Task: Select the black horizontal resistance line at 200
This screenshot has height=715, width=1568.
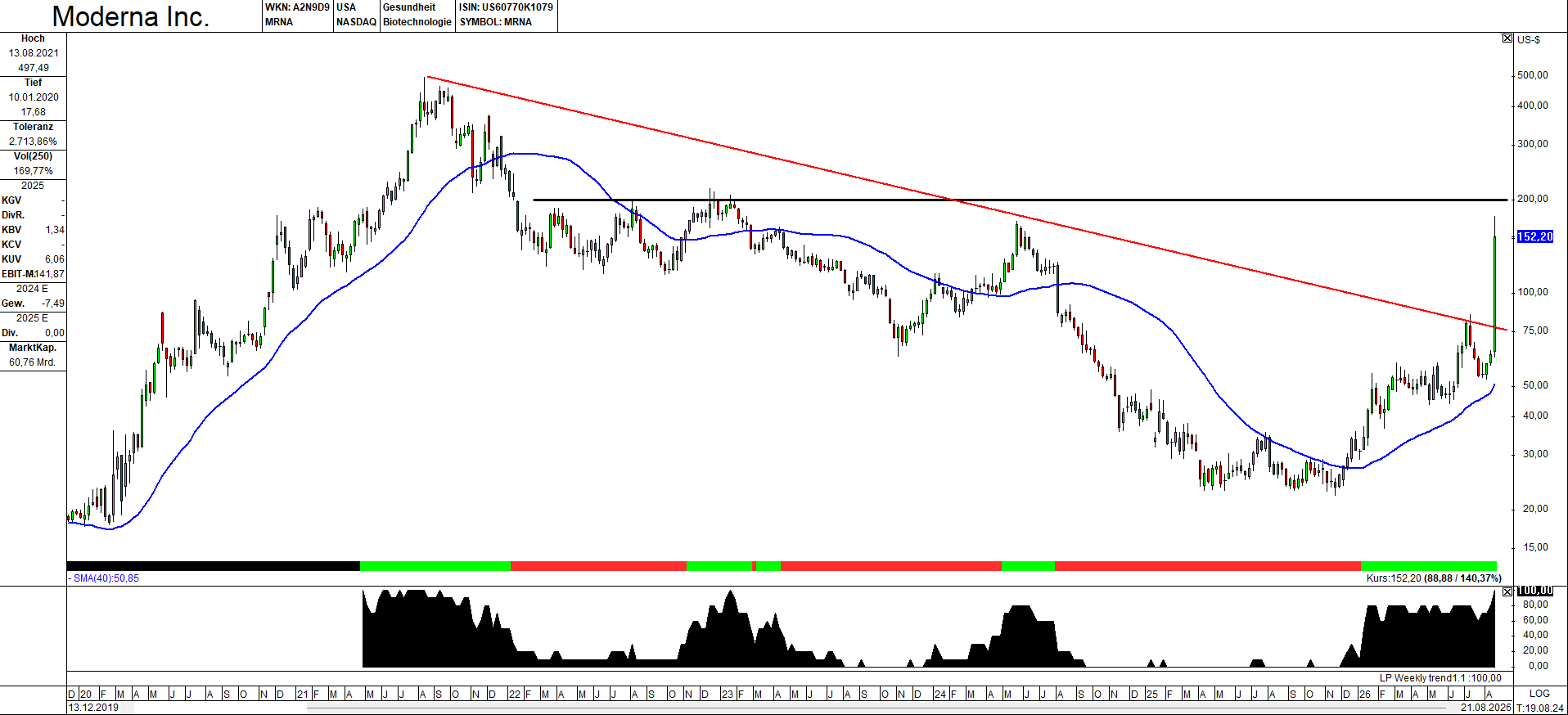Action: click(1020, 200)
